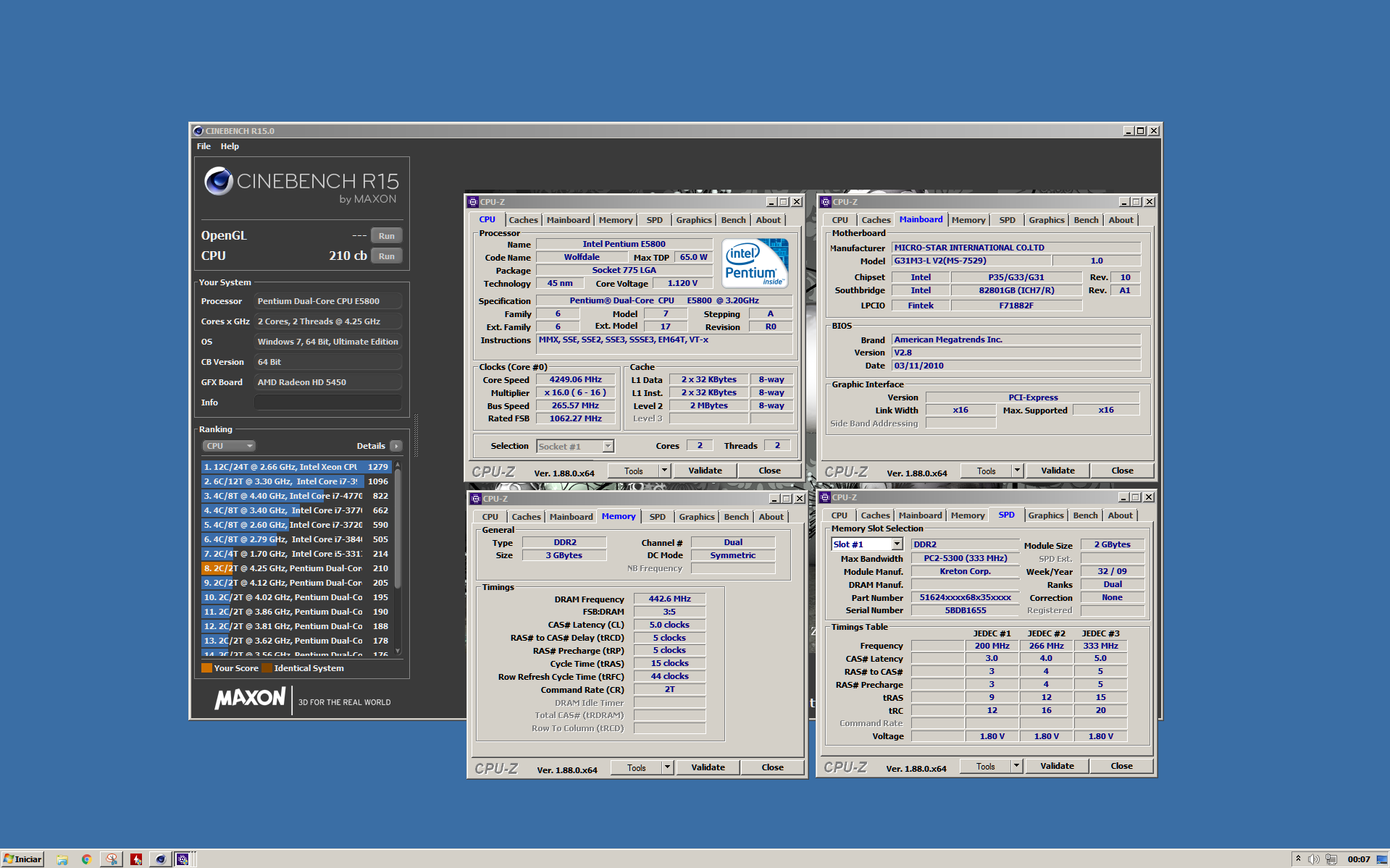Launch Google Chrome from the taskbar
The image size is (1390, 868).
tap(86, 859)
